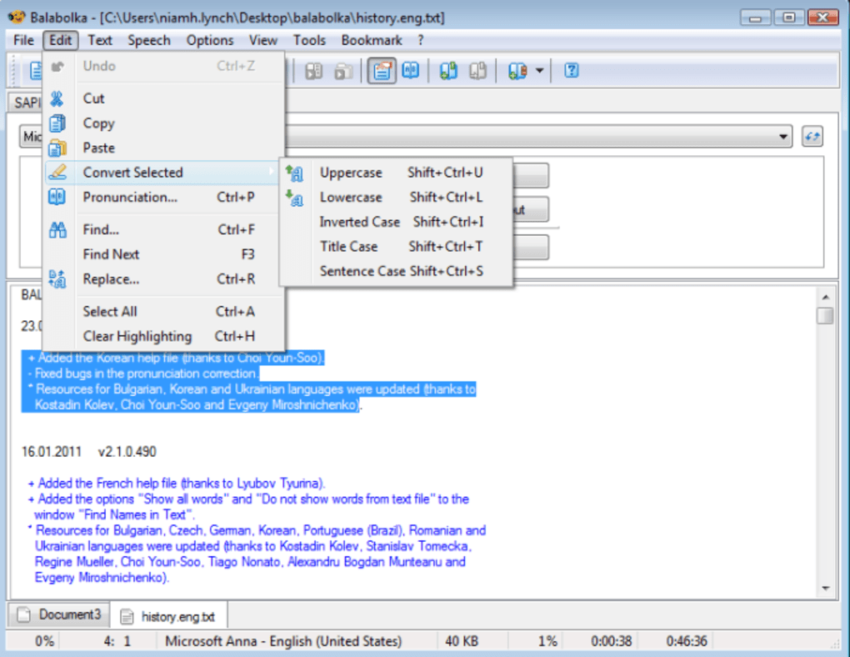Click the Uppercase icon in the submenu
Image resolution: width=850 pixels, height=657 pixels.
pos(297,172)
